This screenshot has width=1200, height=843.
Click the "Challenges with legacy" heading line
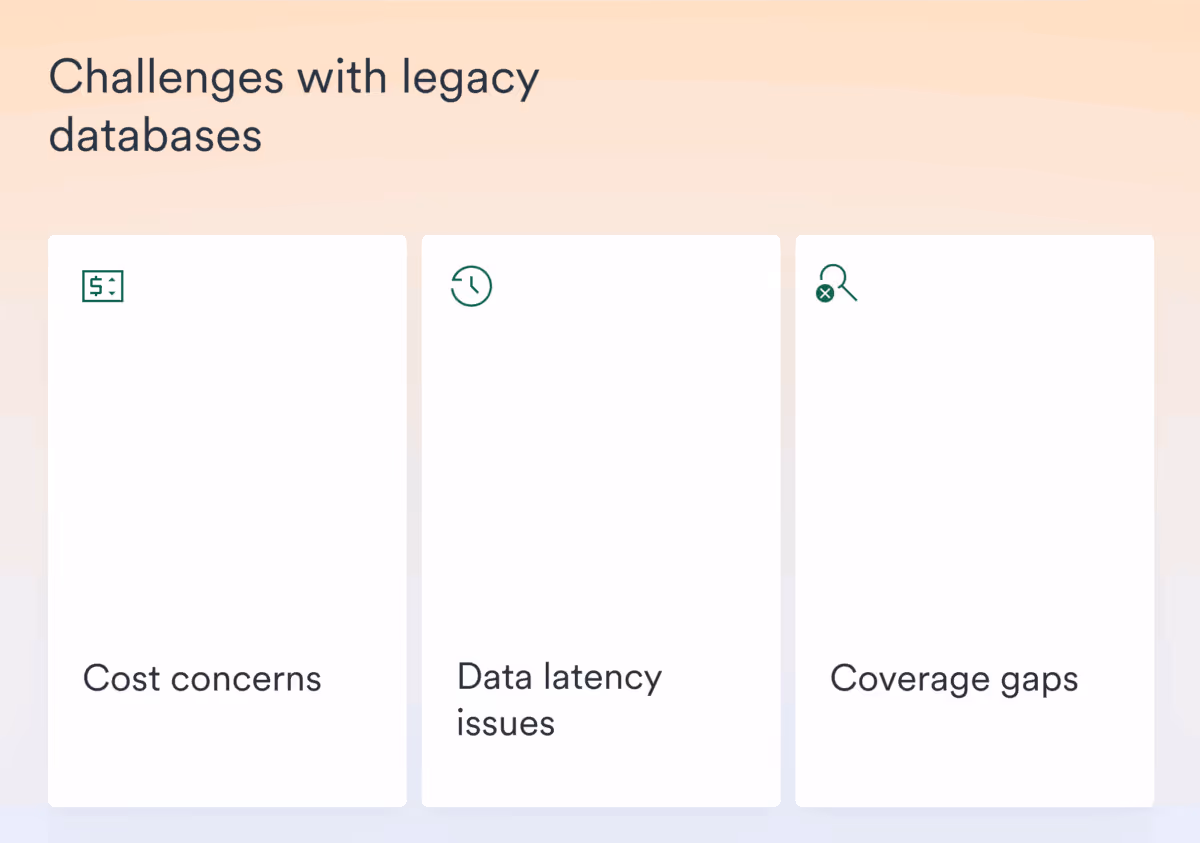[294, 79]
